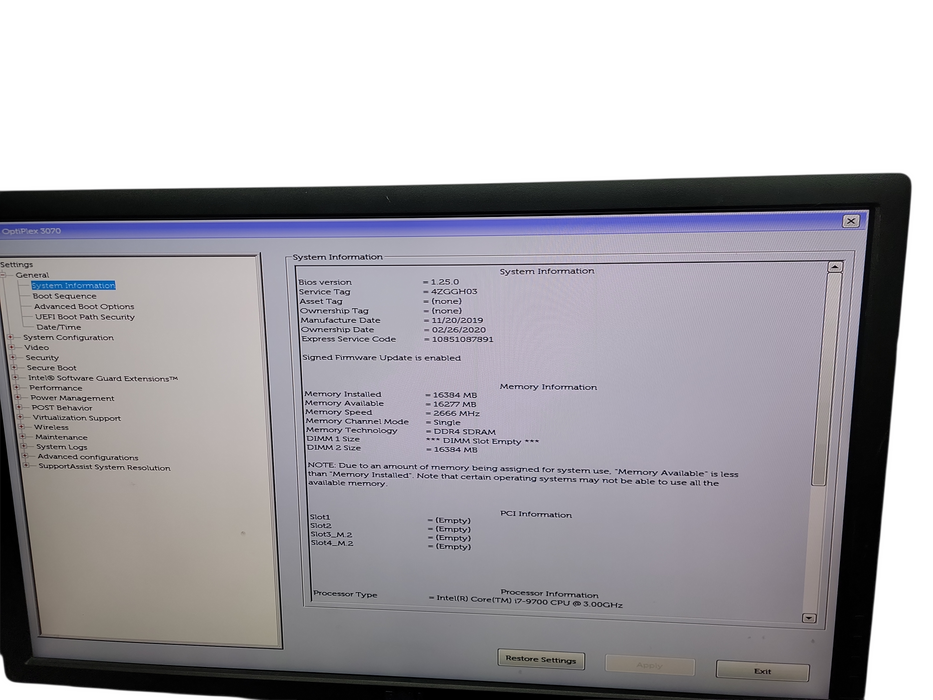Click the PCI Information heading
Screen dimensions: 933x700
click(x=536, y=514)
